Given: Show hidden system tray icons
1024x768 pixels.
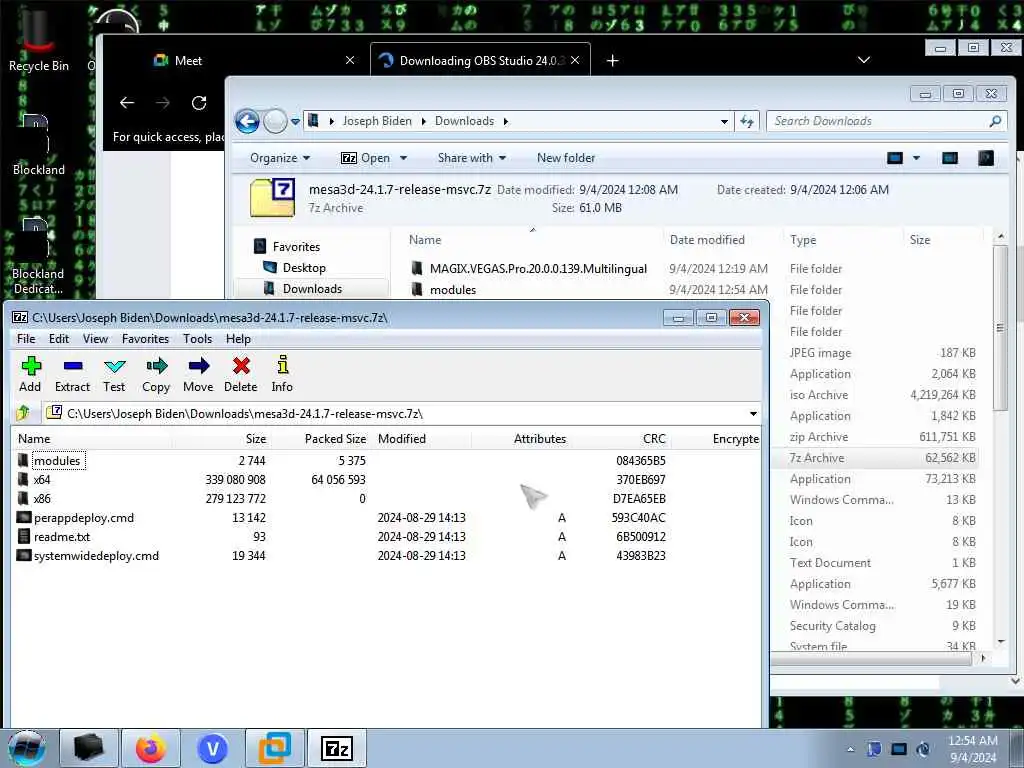Looking at the screenshot, I should [850, 749].
